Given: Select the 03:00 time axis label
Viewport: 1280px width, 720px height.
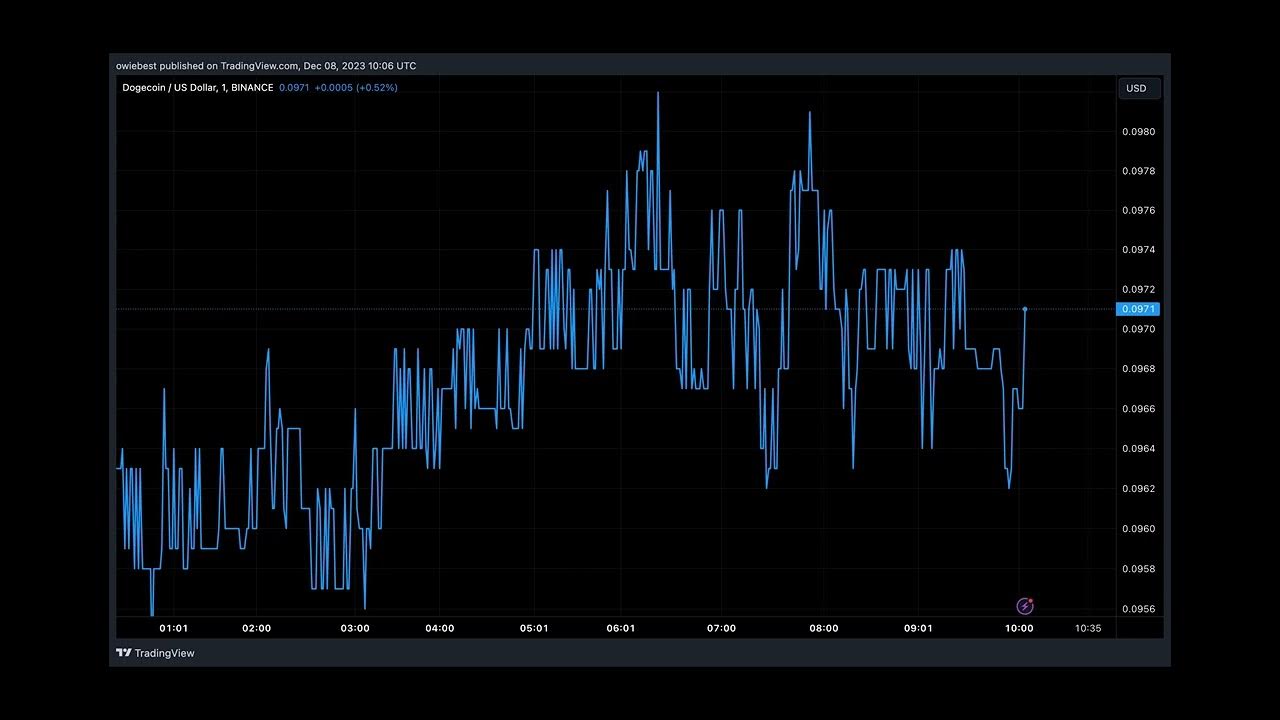Looking at the screenshot, I should pos(355,628).
